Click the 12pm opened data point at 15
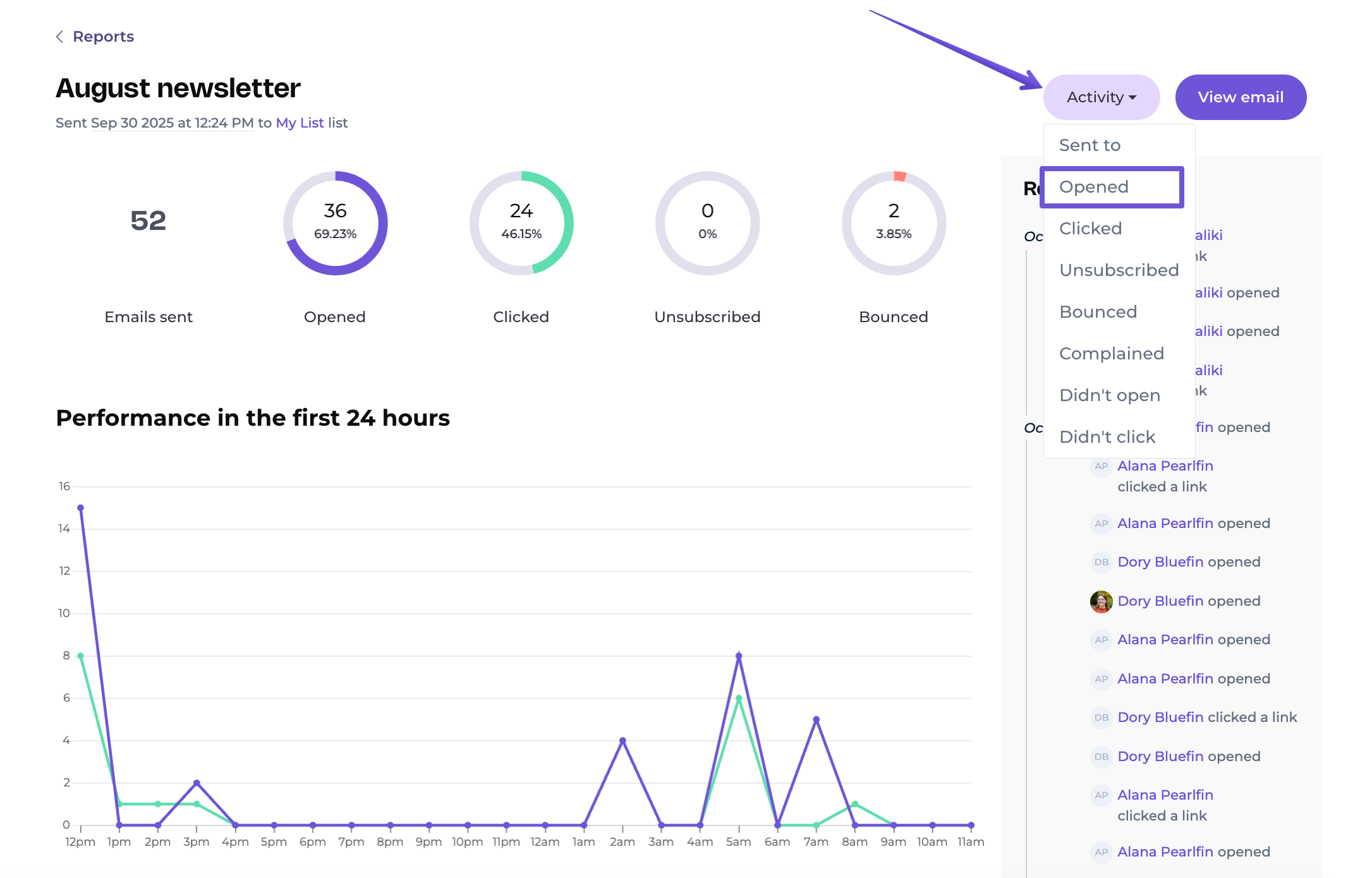The image size is (1372, 878). (x=80, y=508)
